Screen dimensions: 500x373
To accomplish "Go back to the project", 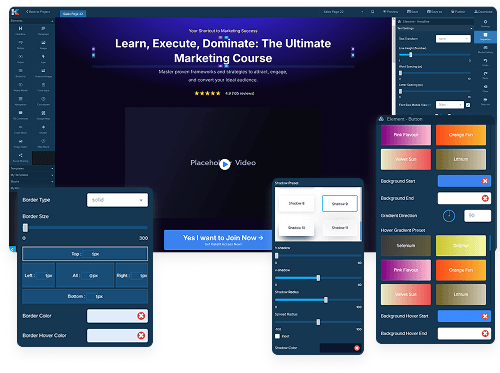I will pos(38,12).
